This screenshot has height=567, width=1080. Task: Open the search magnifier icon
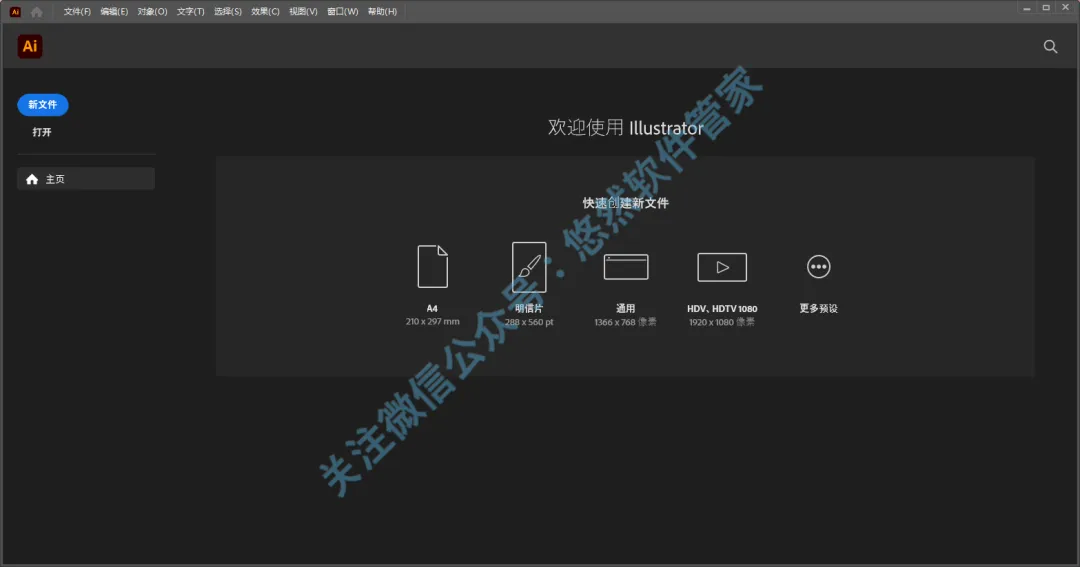pyautogui.click(x=1050, y=47)
